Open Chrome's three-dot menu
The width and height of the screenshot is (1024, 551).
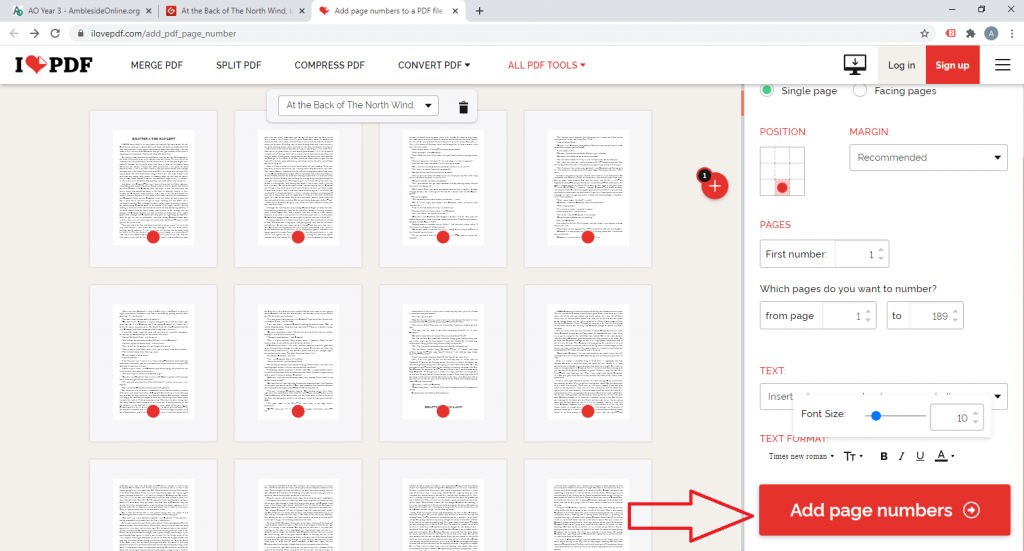pyautogui.click(x=1012, y=33)
